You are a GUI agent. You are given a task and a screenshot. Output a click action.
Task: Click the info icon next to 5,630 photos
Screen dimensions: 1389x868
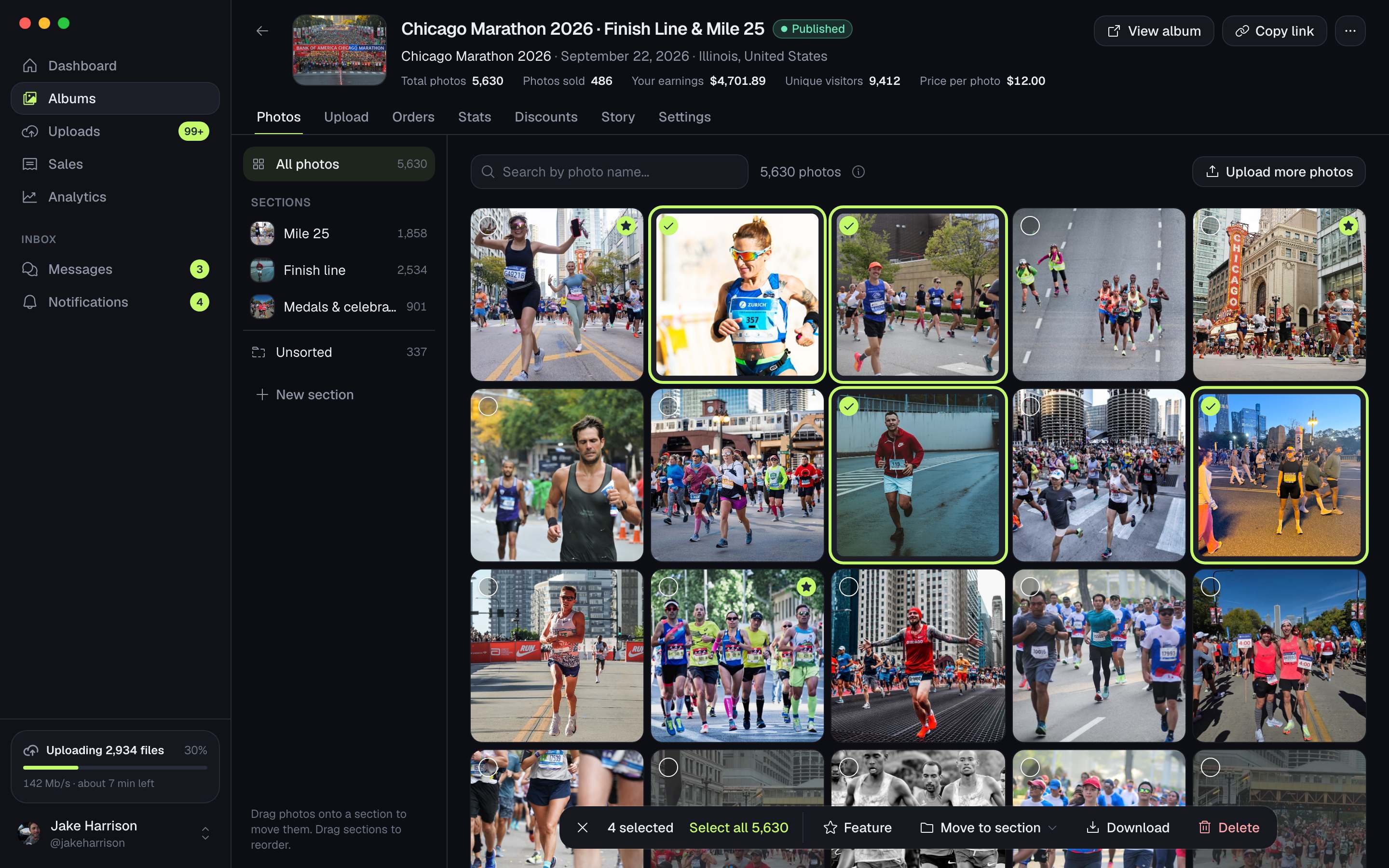pyautogui.click(x=858, y=172)
